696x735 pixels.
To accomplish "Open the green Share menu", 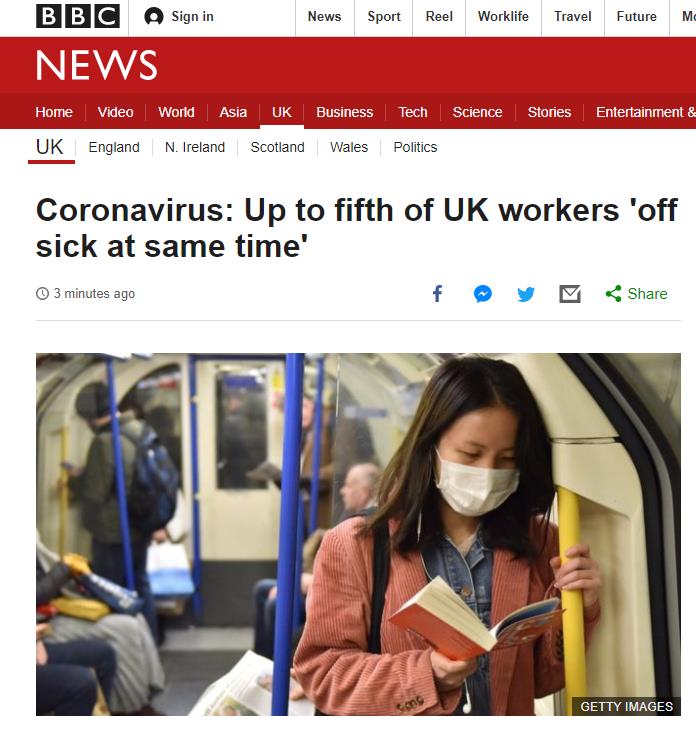I will coord(636,294).
